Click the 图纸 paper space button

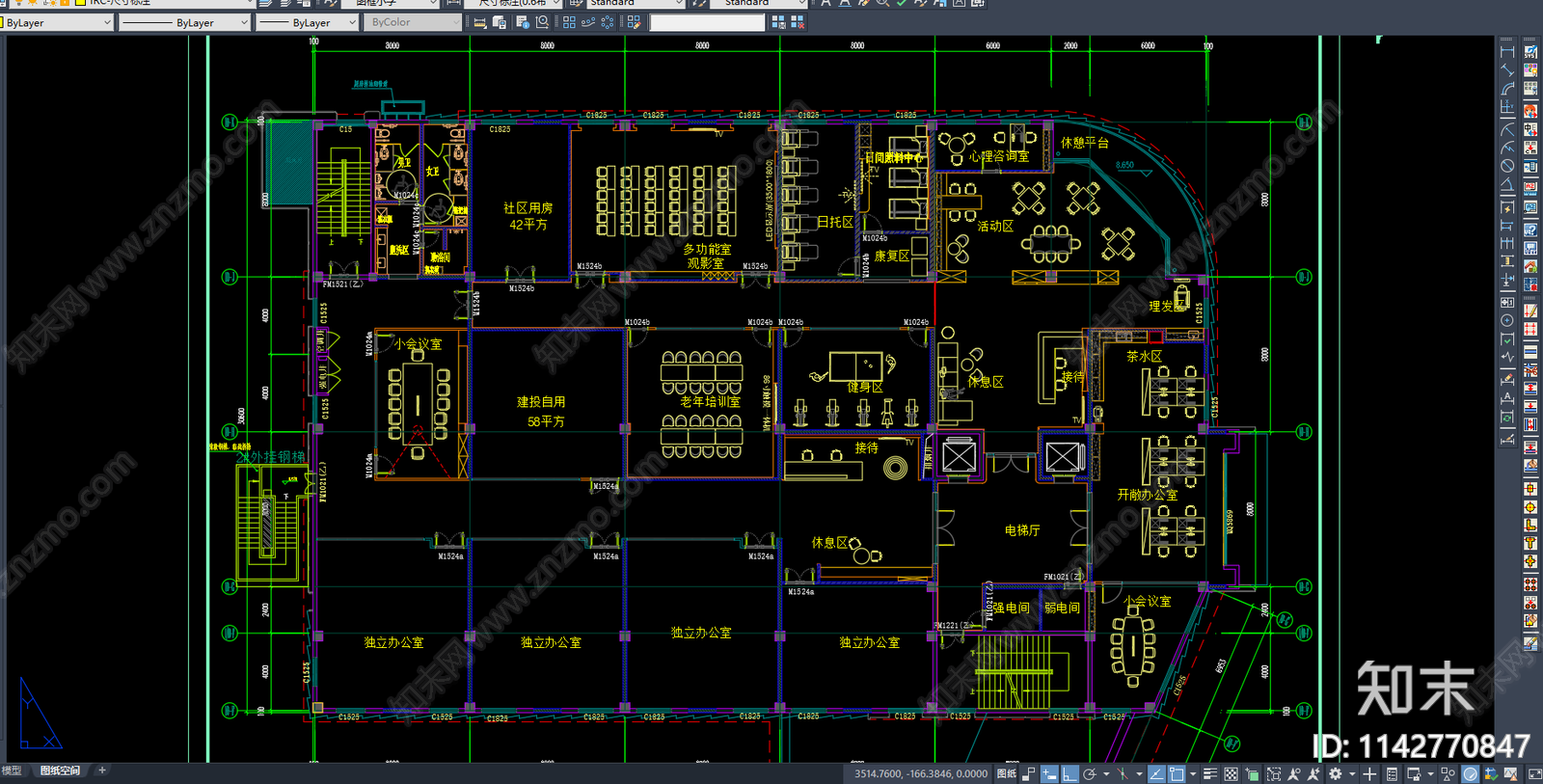pos(1006,774)
